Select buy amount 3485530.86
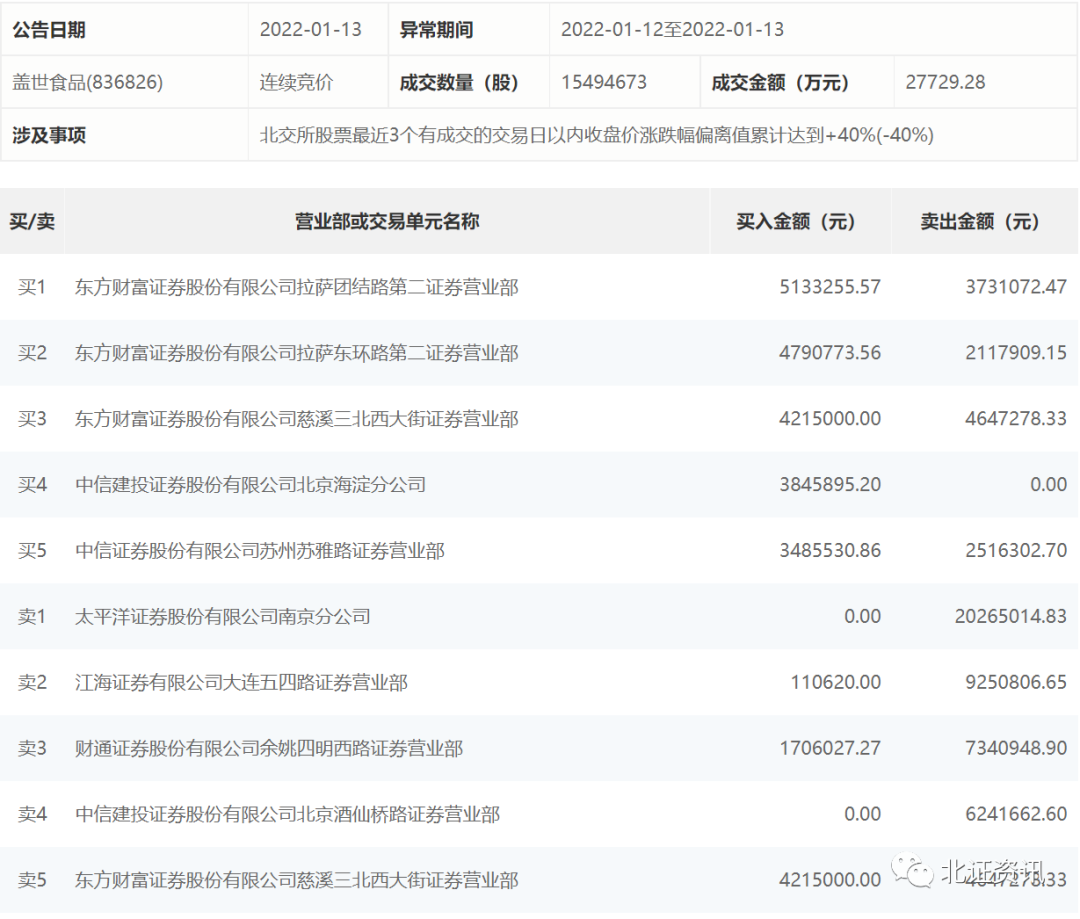This screenshot has height=919, width=1080. [830, 550]
